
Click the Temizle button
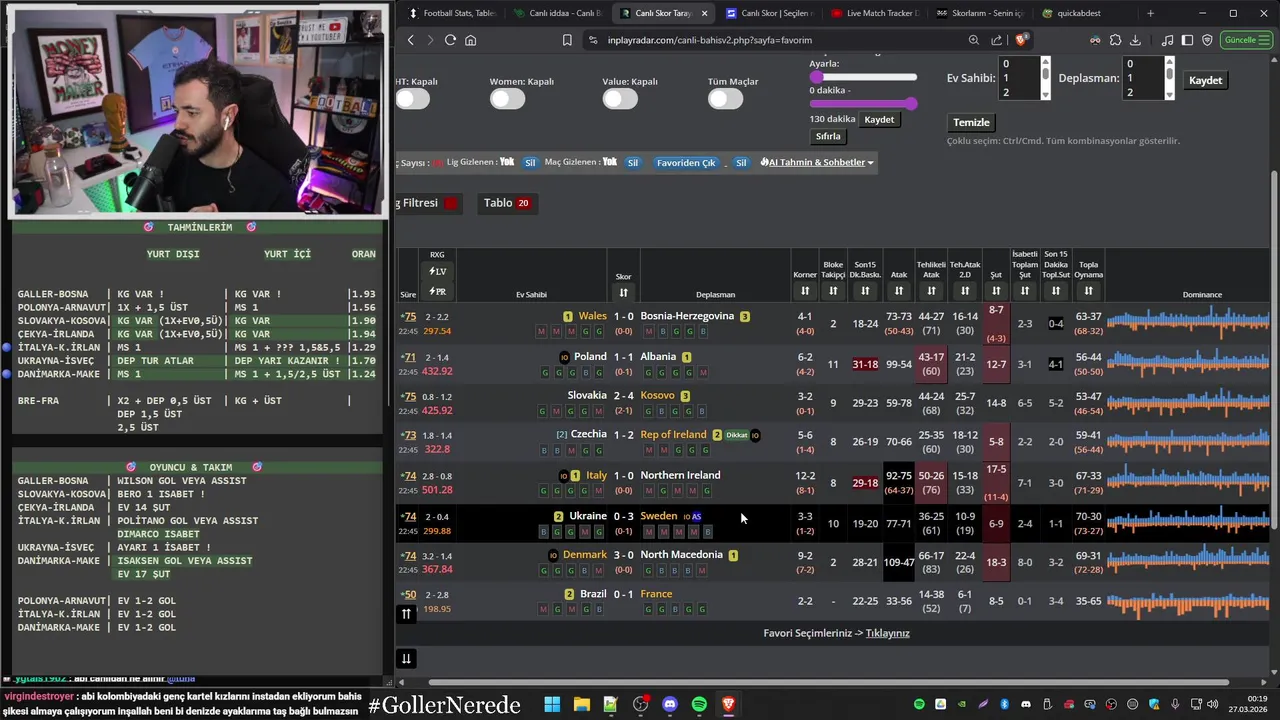[x=971, y=122]
